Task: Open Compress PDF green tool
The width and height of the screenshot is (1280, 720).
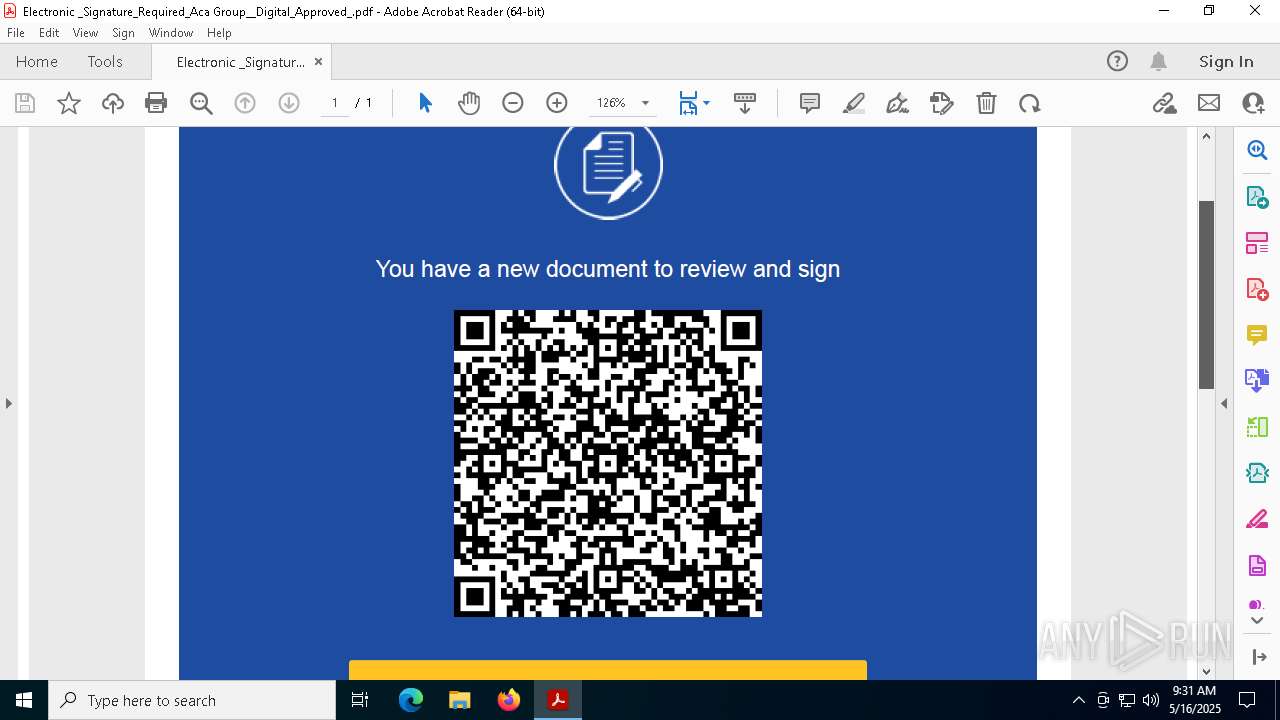Action: click(1257, 427)
